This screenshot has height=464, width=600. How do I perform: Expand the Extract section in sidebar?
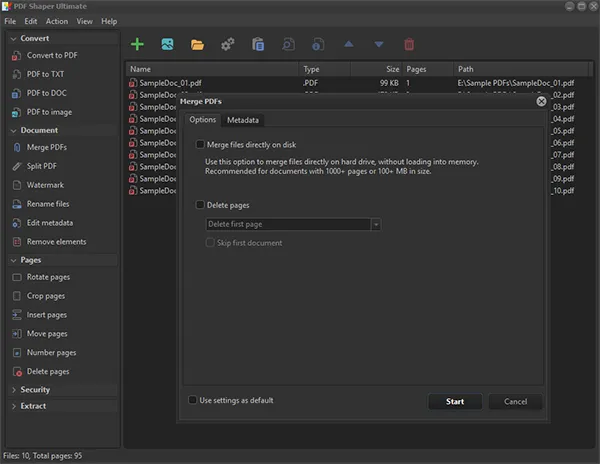point(33,406)
